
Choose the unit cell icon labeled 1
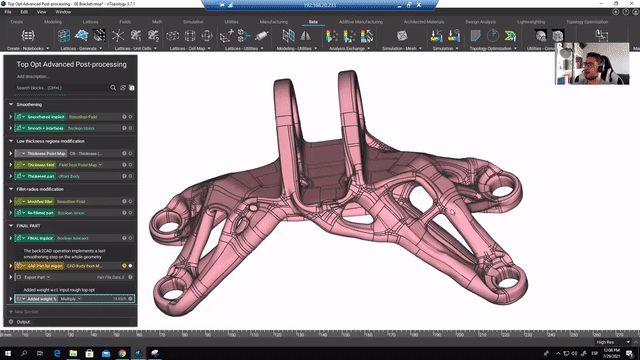[136, 36]
